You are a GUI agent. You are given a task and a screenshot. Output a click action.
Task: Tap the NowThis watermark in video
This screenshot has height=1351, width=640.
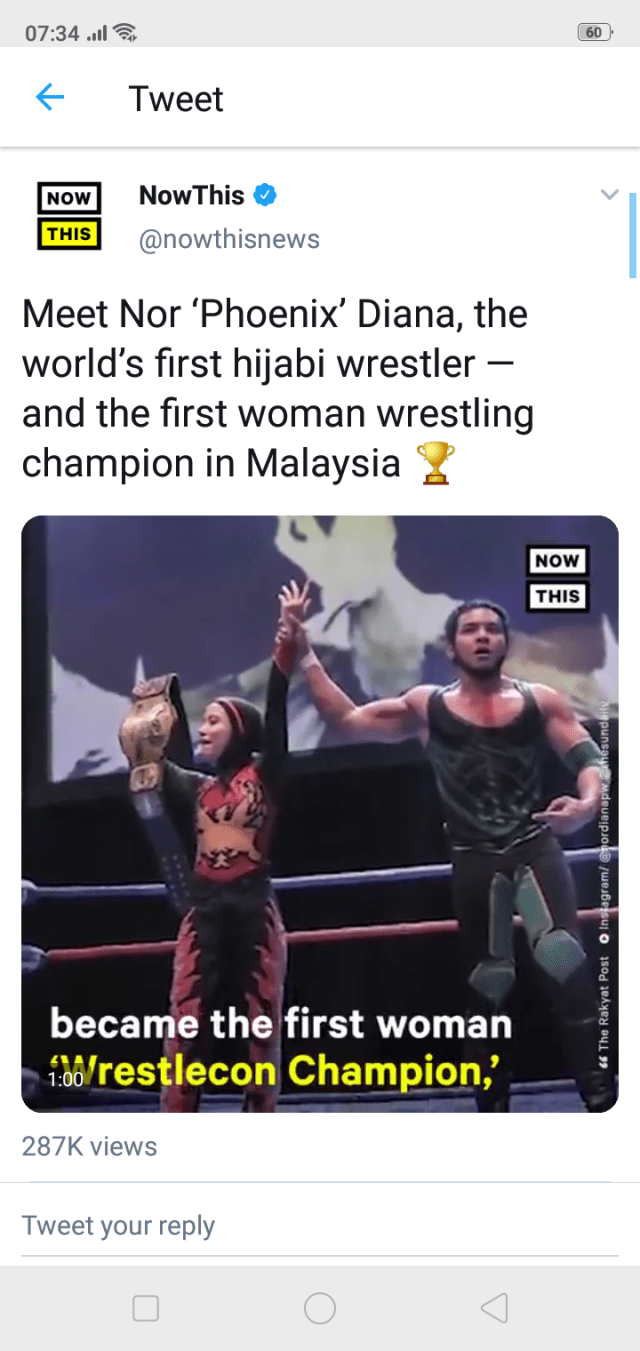(x=558, y=578)
